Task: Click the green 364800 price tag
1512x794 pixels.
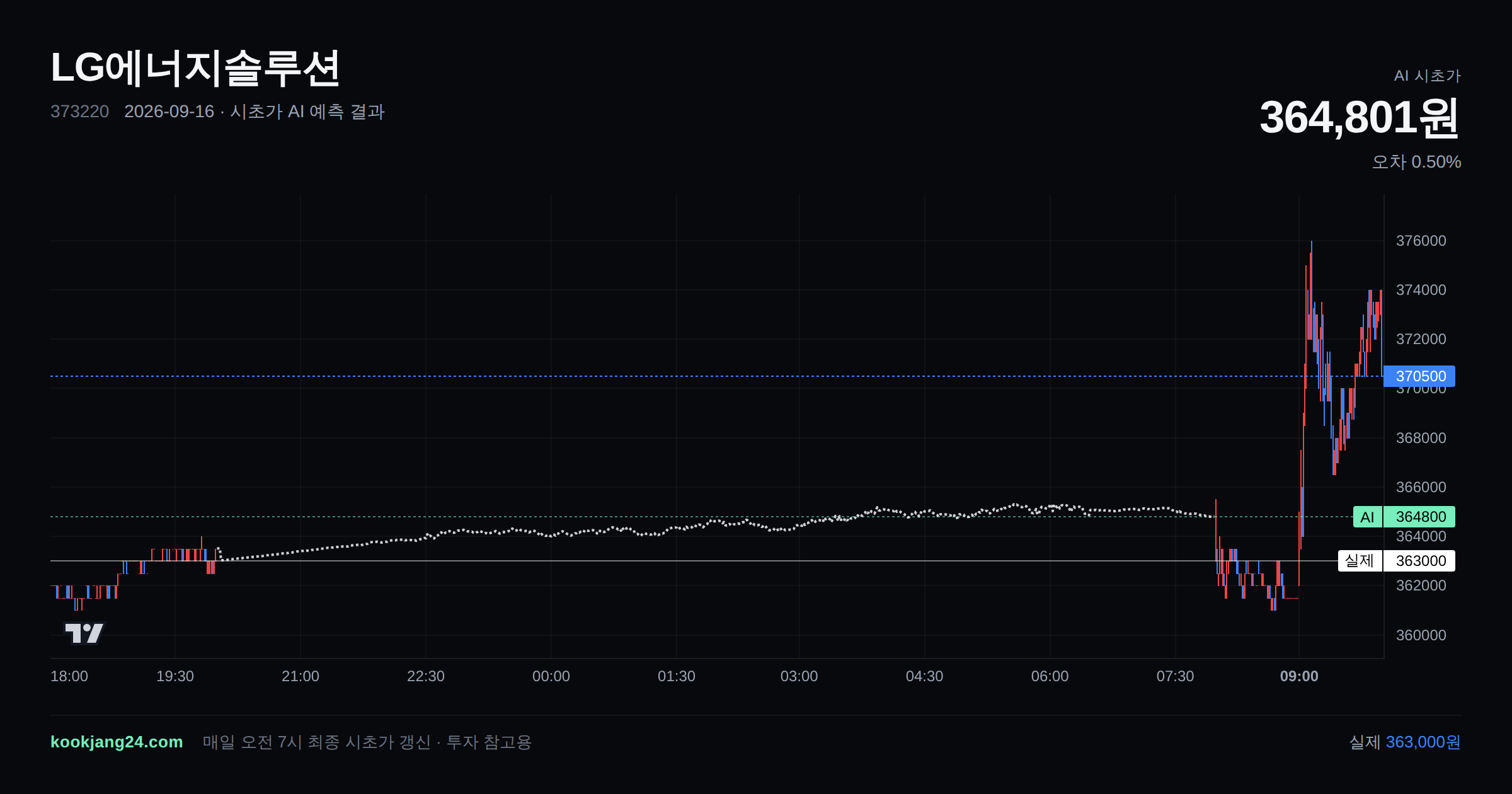Action: pyautogui.click(x=1419, y=517)
